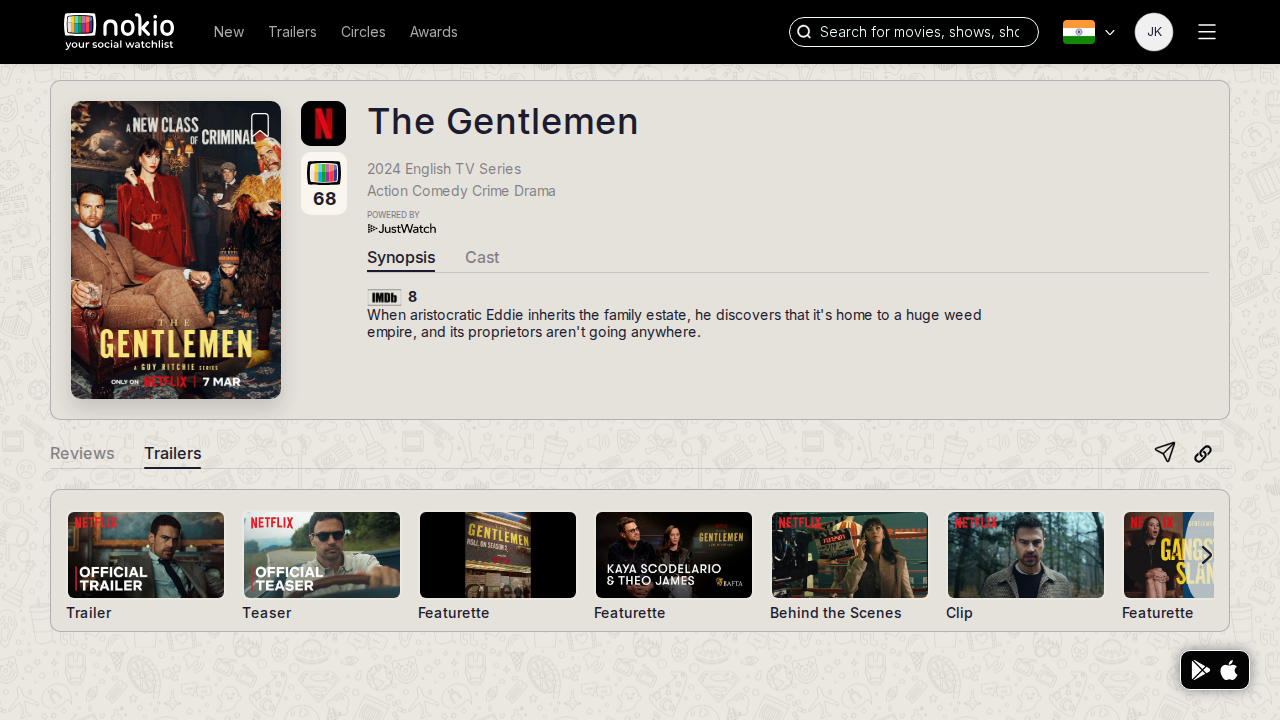Click the India flag icon
The image size is (1280, 720).
click(1079, 32)
